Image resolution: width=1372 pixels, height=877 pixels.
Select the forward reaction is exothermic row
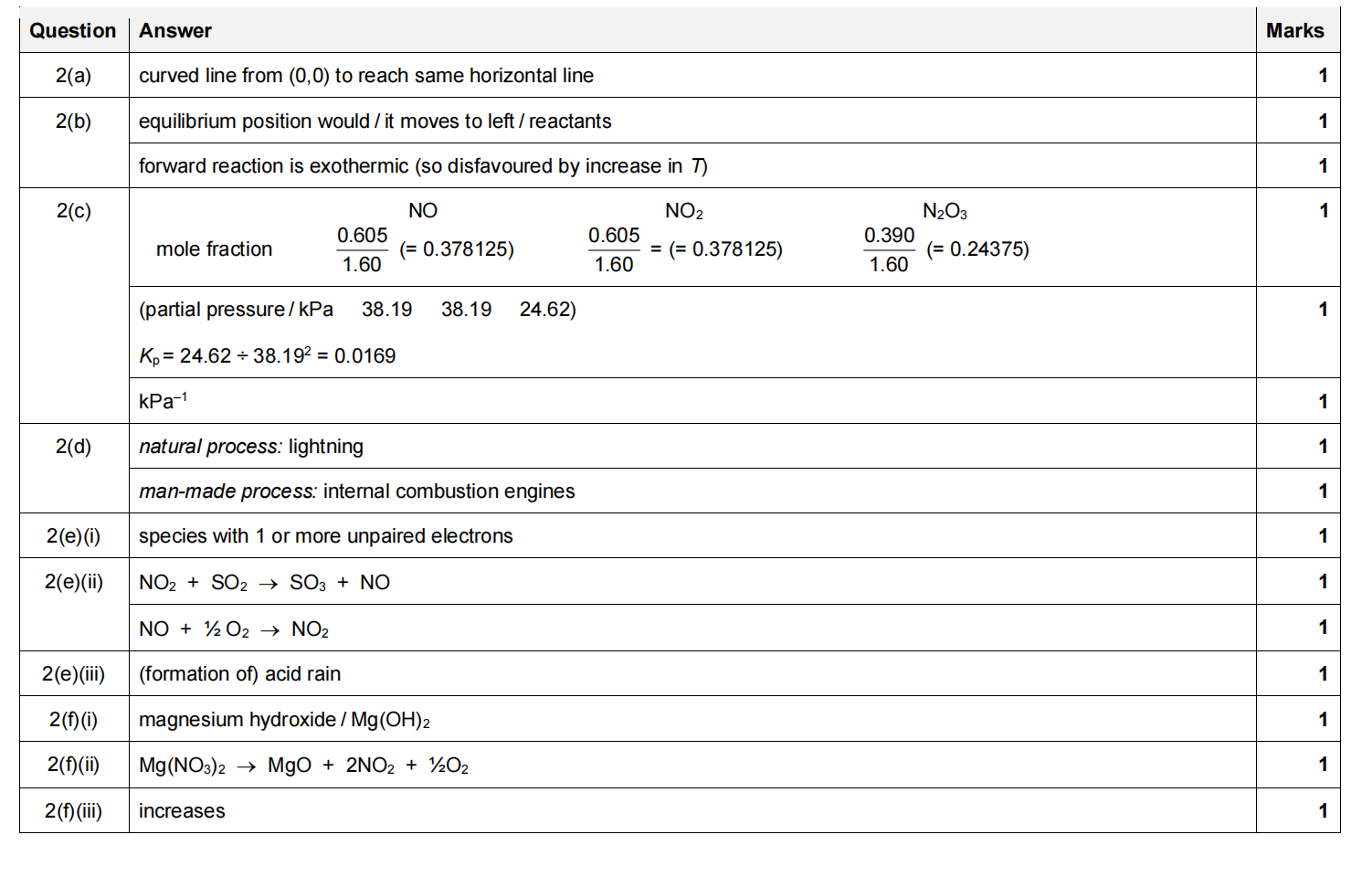point(422,166)
